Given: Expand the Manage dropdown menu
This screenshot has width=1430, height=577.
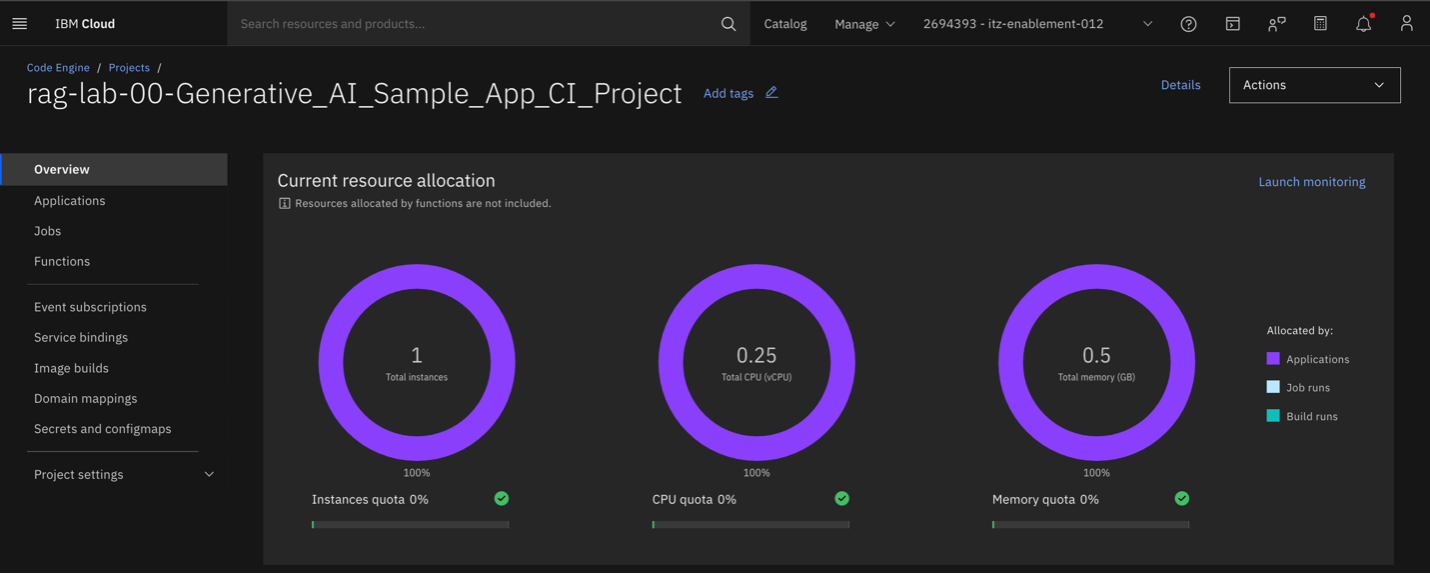Looking at the screenshot, I should pos(864,24).
